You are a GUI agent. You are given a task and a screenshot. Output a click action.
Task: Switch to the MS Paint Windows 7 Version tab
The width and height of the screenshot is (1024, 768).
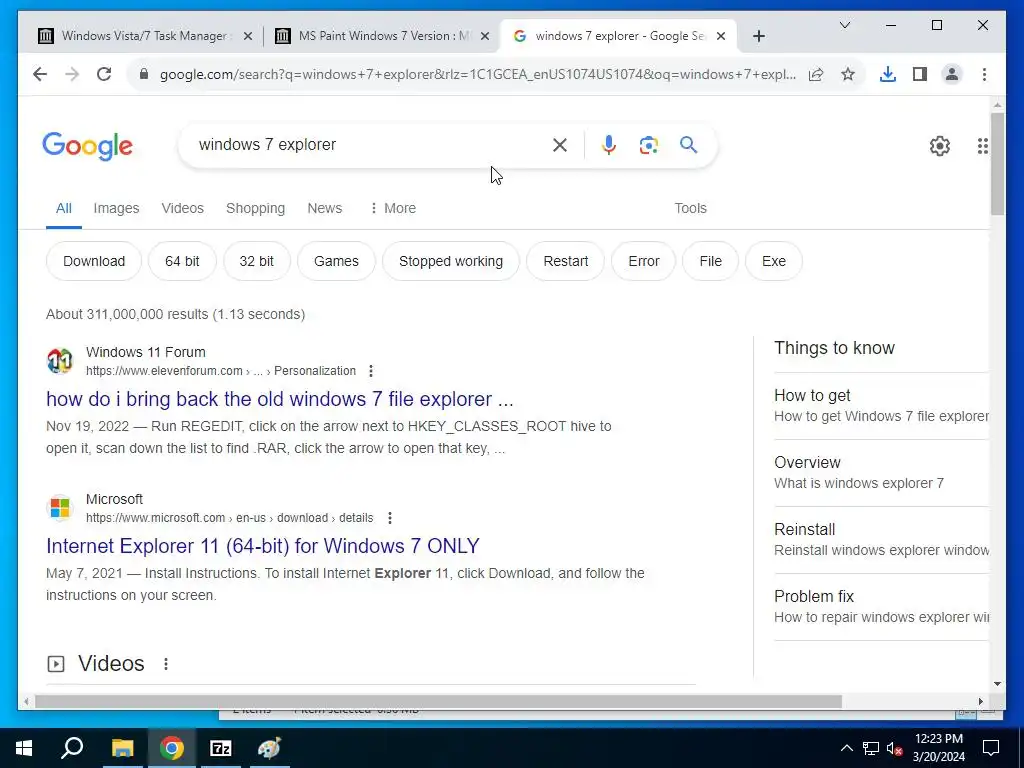[382, 36]
